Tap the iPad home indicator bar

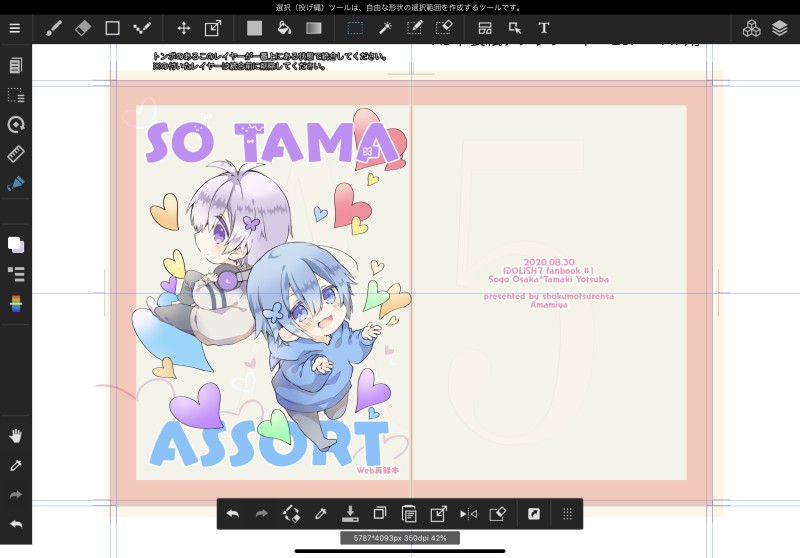(x=400, y=551)
